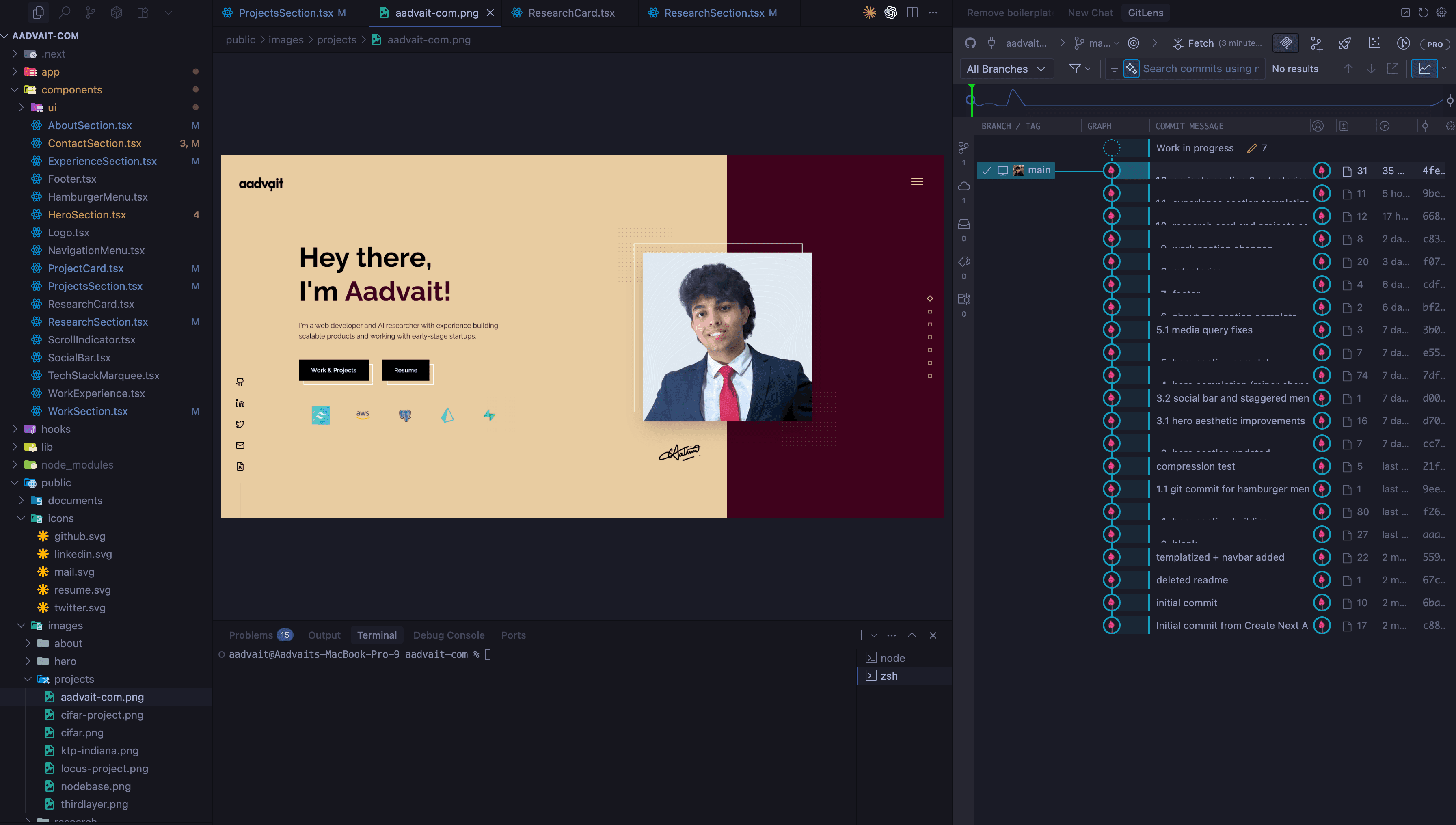Screen dimensions: 1456x825
Task: Open the Source Control icon in activity bar
Action: 90,12
